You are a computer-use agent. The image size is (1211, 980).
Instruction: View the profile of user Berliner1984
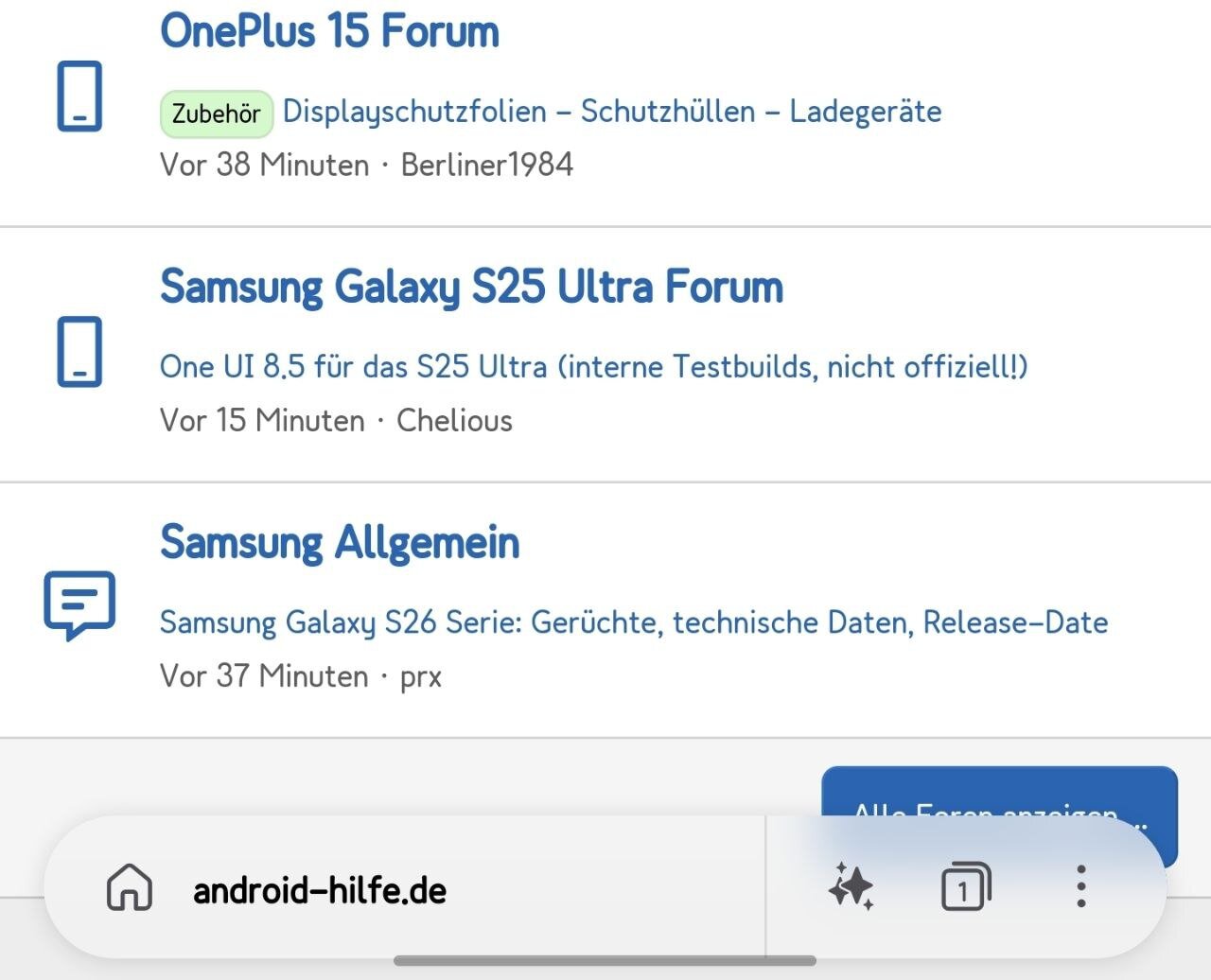click(x=487, y=165)
